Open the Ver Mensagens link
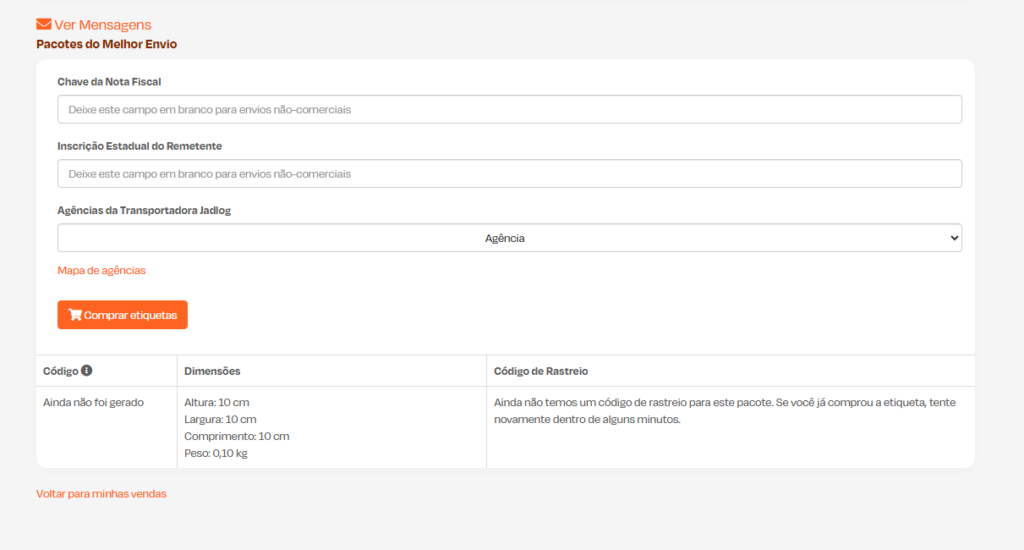 (93, 25)
